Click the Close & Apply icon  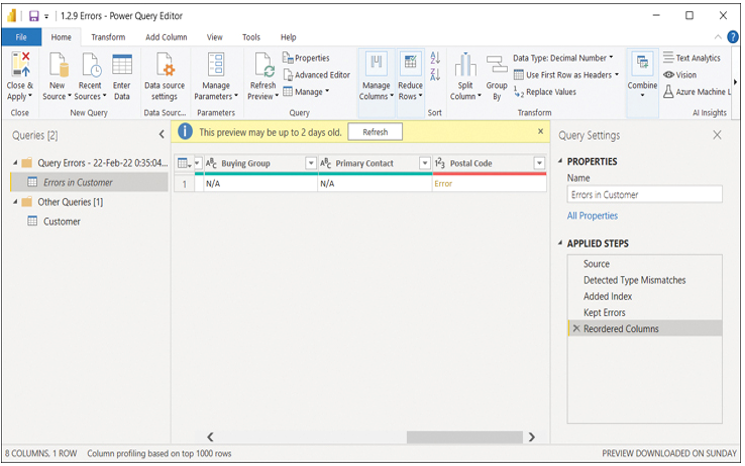[x=21, y=65]
